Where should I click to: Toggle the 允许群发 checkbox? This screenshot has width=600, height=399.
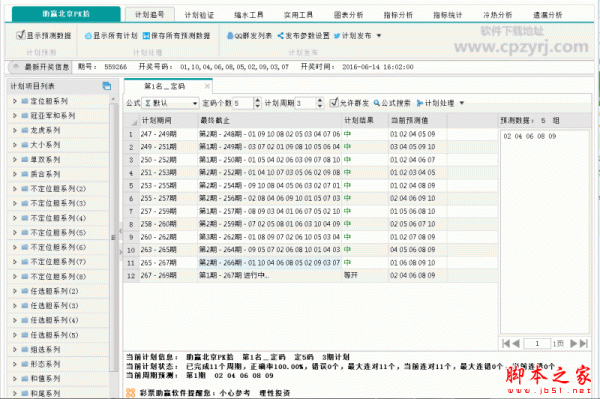(x=334, y=102)
